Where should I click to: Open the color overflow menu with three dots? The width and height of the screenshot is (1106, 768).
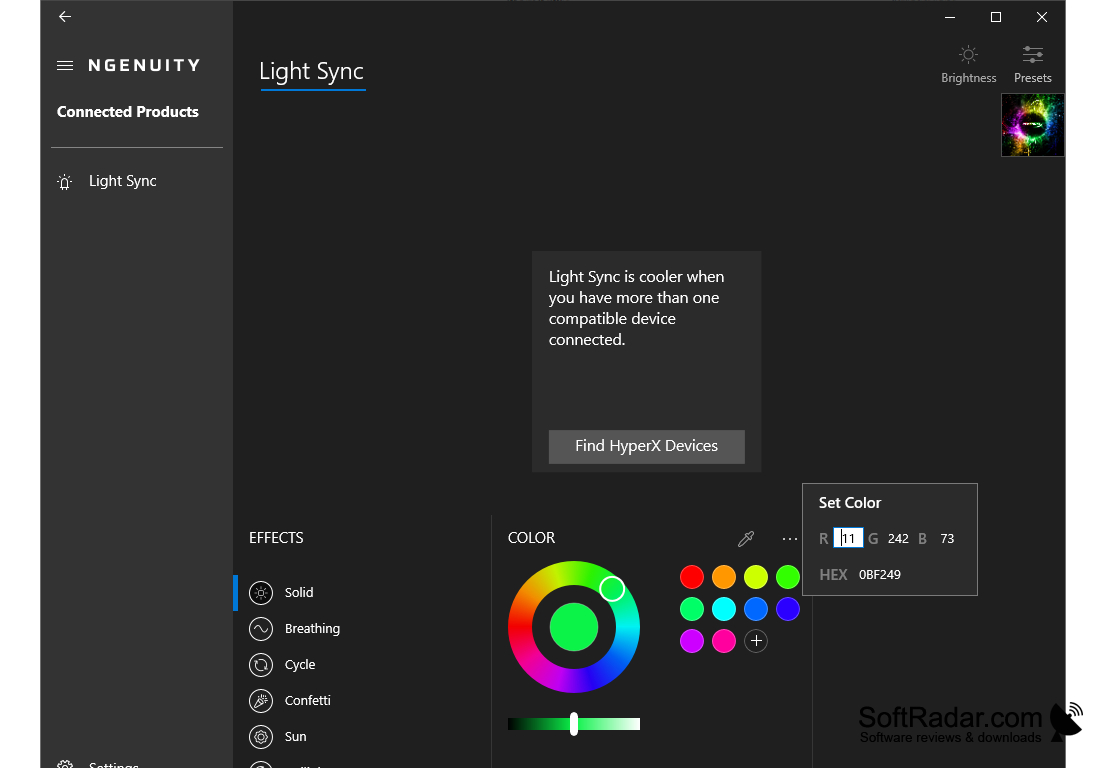tap(790, 538)
